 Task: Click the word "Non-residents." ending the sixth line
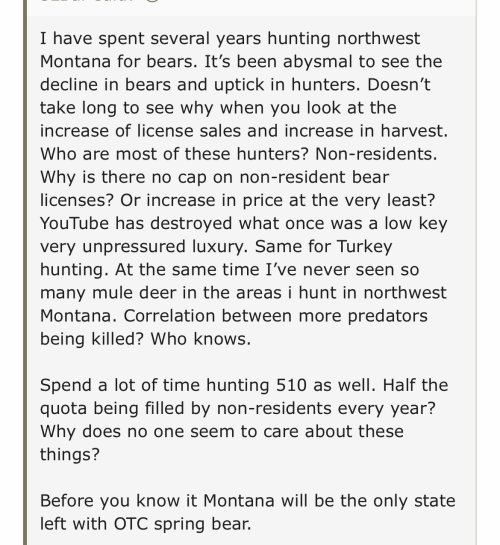tap(376, 154)
